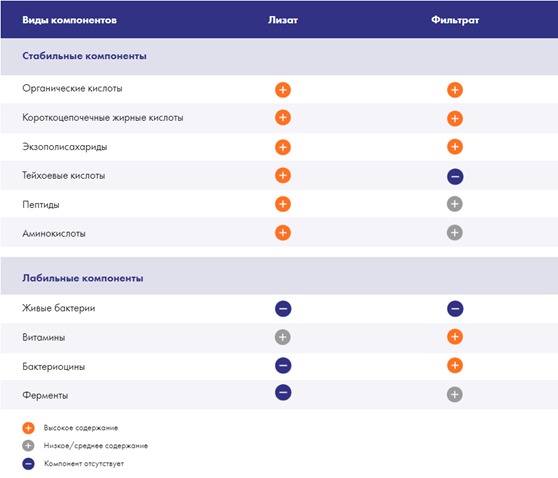The height and width of the screenshot is (478, 558).
Task: Select the Лизат column header
Action: 283,20
